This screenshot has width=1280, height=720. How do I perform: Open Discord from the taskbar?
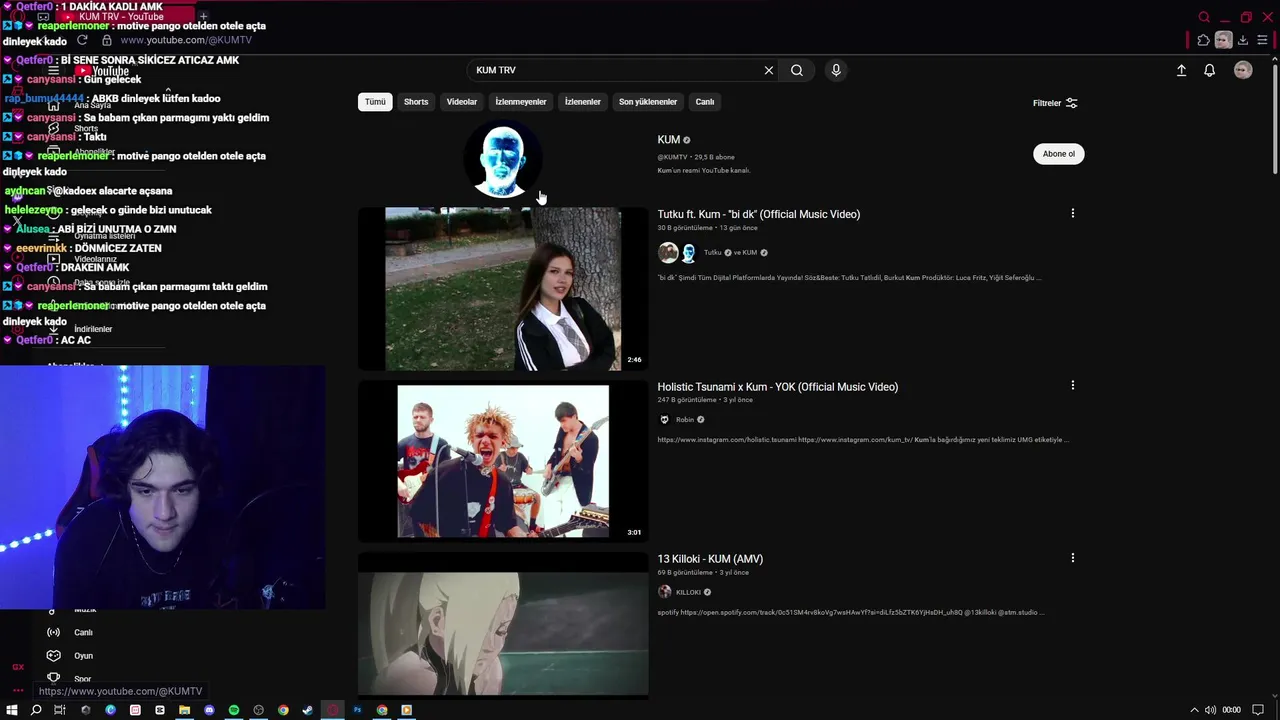pyautogui.click(x=209, y=710)
